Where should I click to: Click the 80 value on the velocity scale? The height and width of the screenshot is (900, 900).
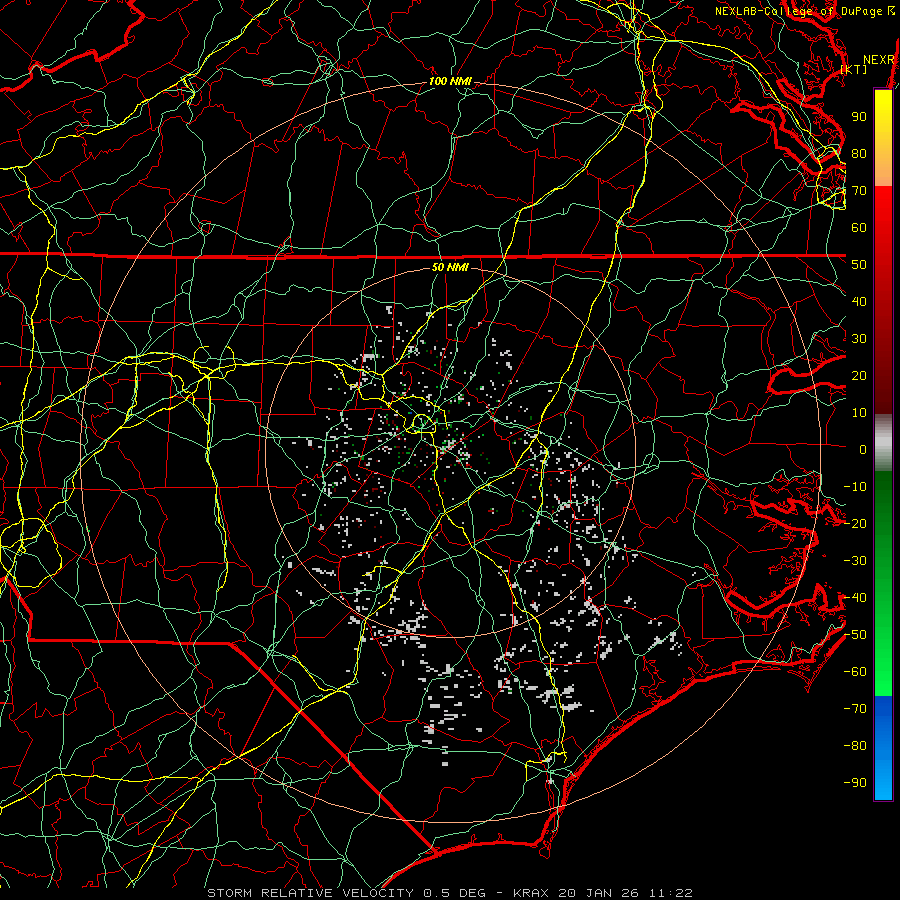(859, 154)
